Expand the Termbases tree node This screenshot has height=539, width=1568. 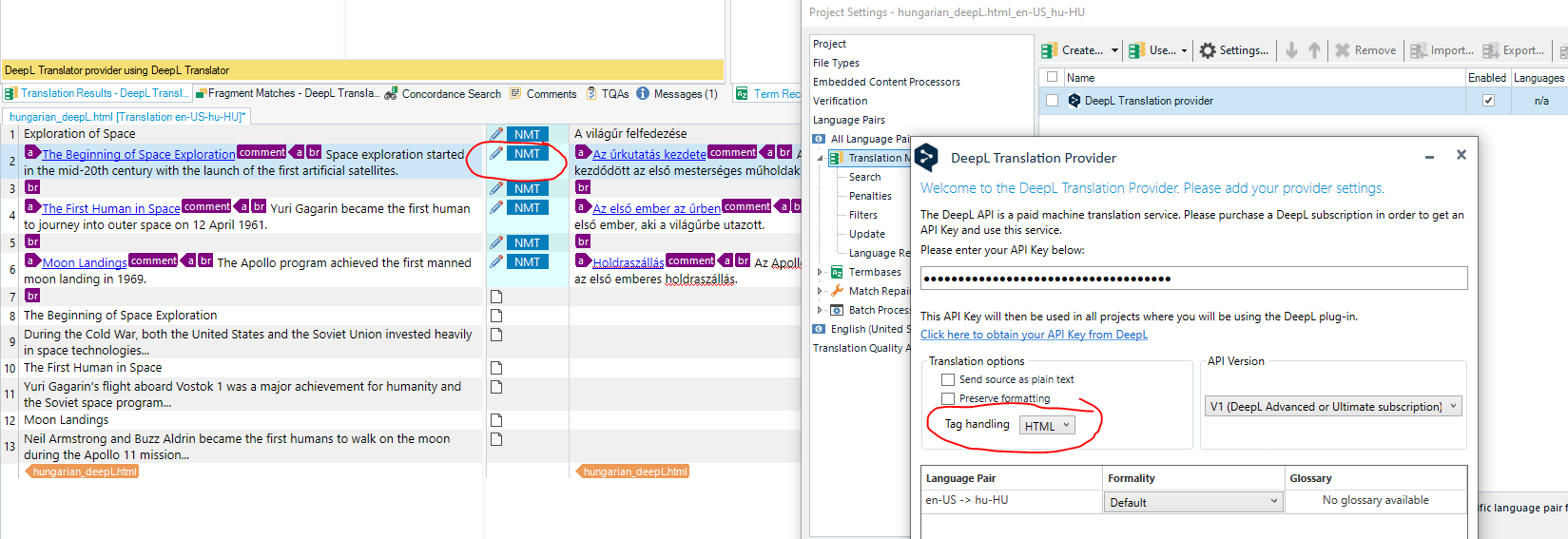pyautogui.click(x=821, y=272)
